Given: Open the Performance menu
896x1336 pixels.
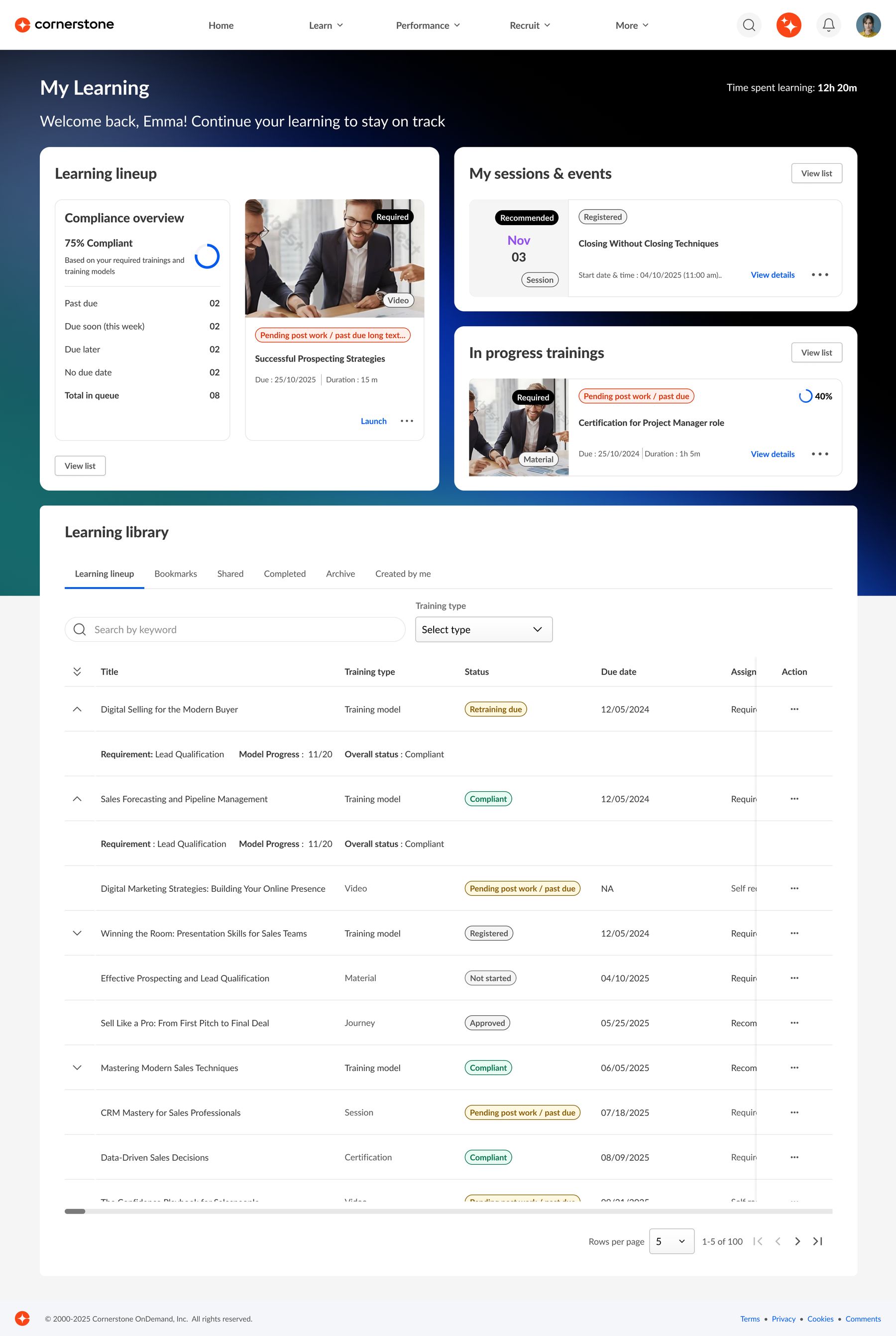Looking at the screenshot, I should click(428, 25).
